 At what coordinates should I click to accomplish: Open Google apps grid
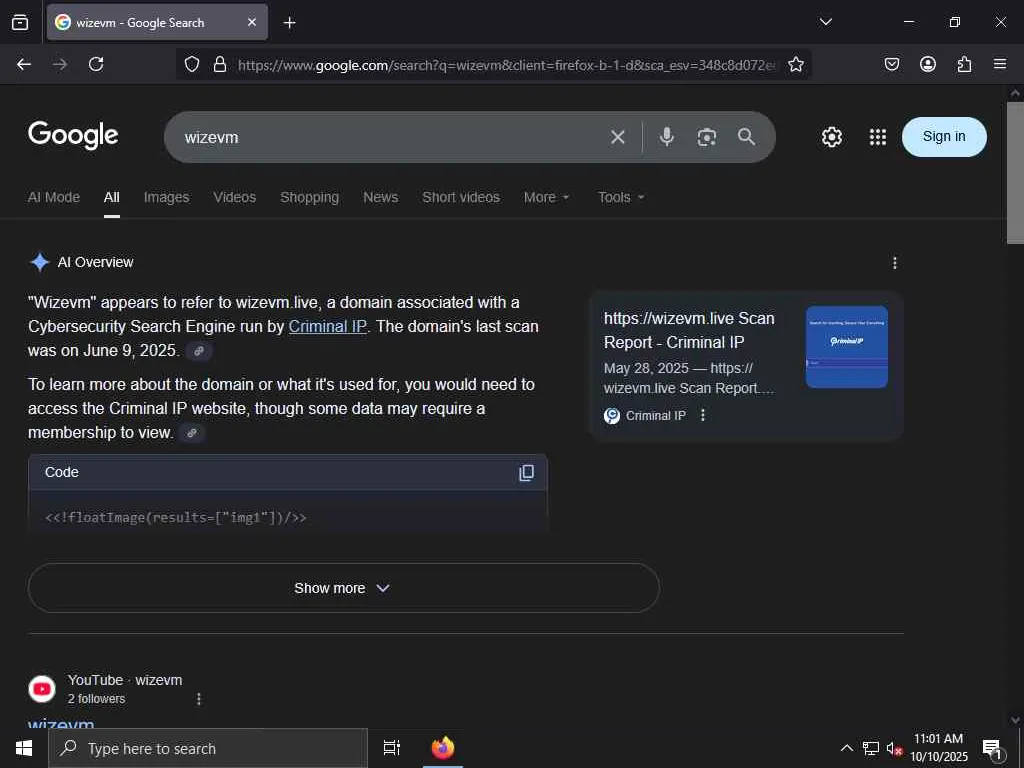tap(878, 137)
